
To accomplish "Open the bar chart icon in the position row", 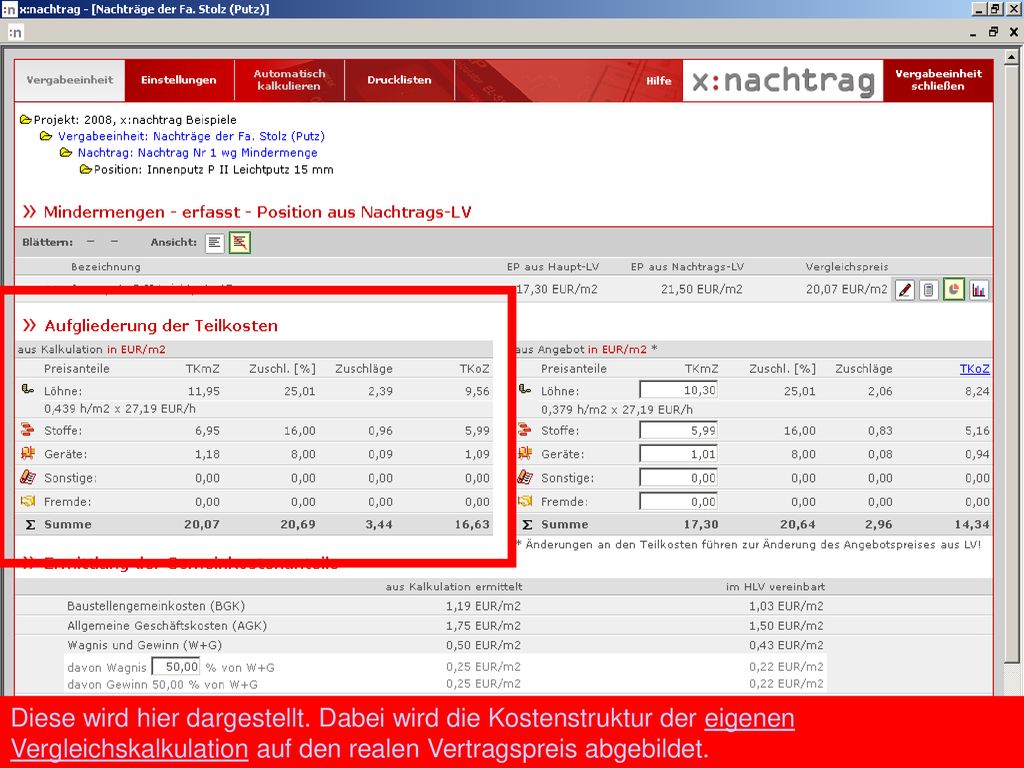I will [x=978, y=290].
